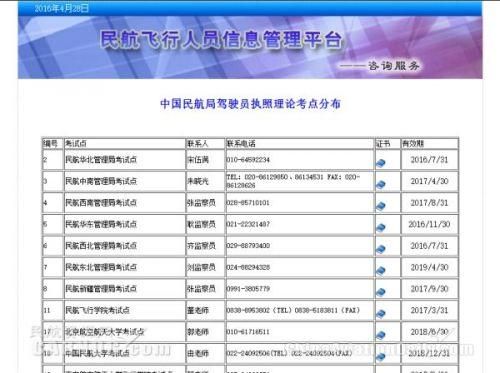Open certificate icon for 民航中南管理局考试点

point(380,184)
